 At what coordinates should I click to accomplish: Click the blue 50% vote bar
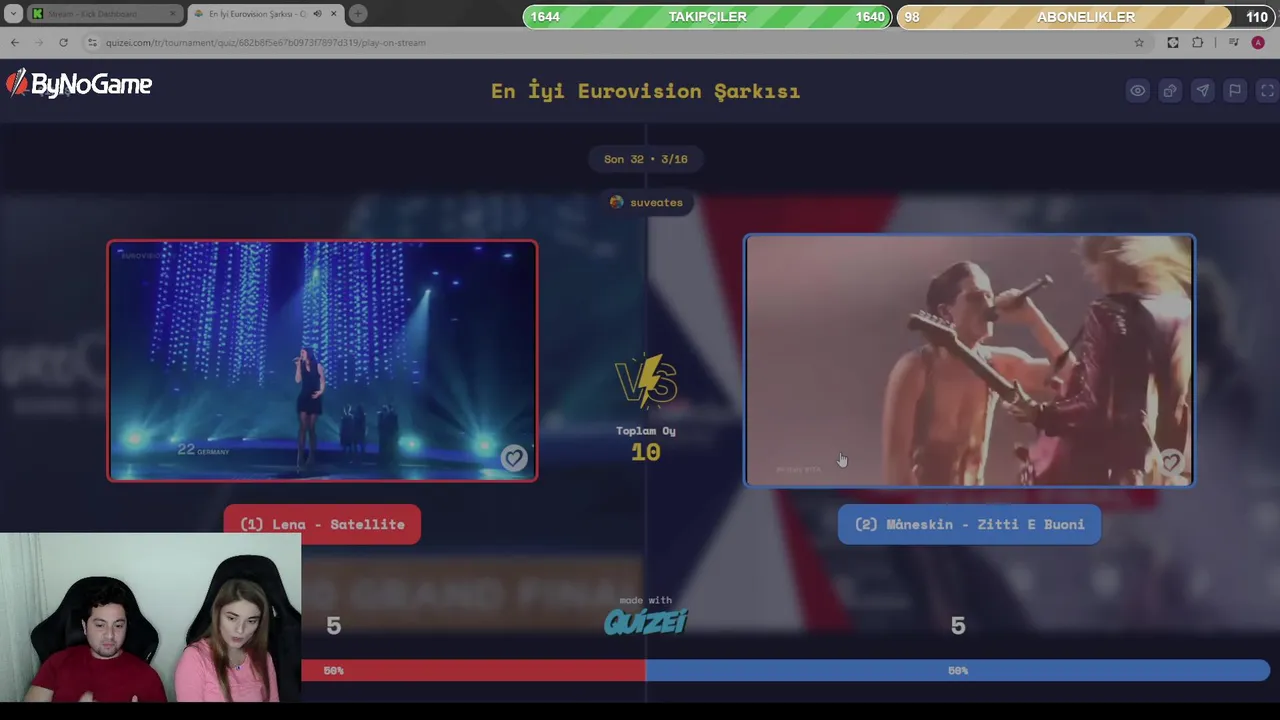(x=958, y=671)
